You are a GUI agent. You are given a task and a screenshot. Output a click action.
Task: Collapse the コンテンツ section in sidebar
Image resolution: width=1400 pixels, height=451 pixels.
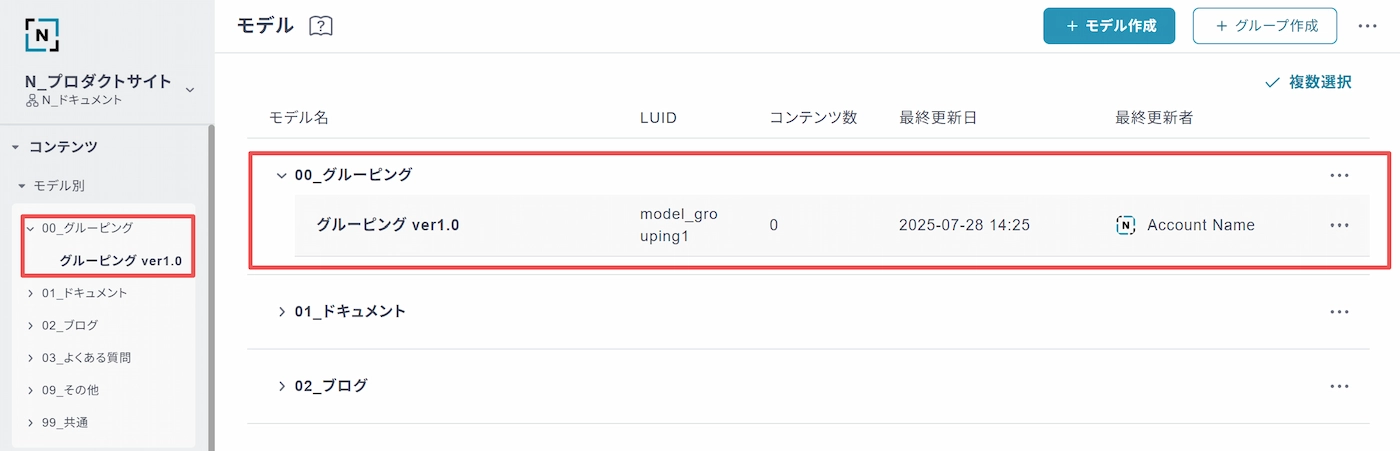(x=15, y=147)
